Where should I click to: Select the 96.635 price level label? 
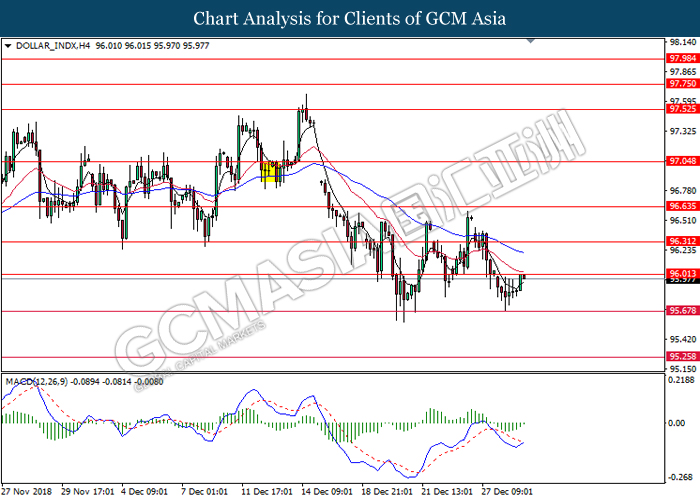[x=683, y=206]
